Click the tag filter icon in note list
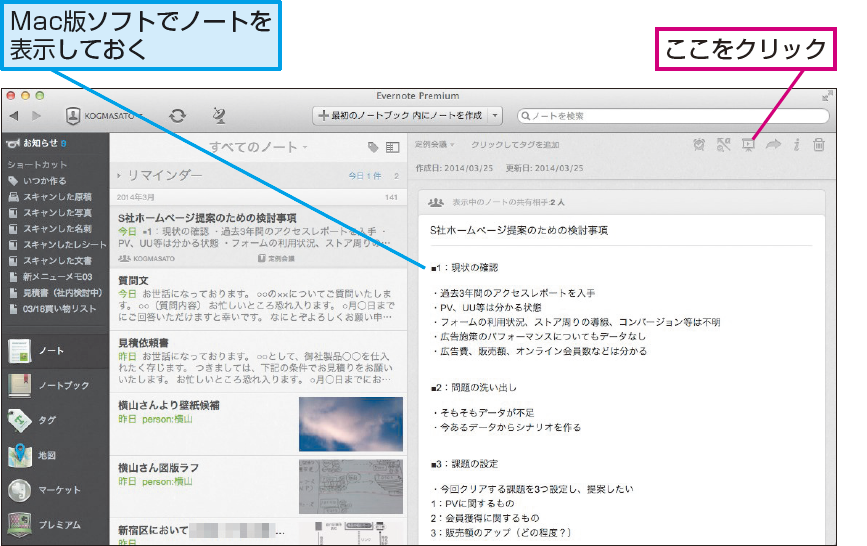This screenshot has width=867, height=546. click(x=373, y=147)
